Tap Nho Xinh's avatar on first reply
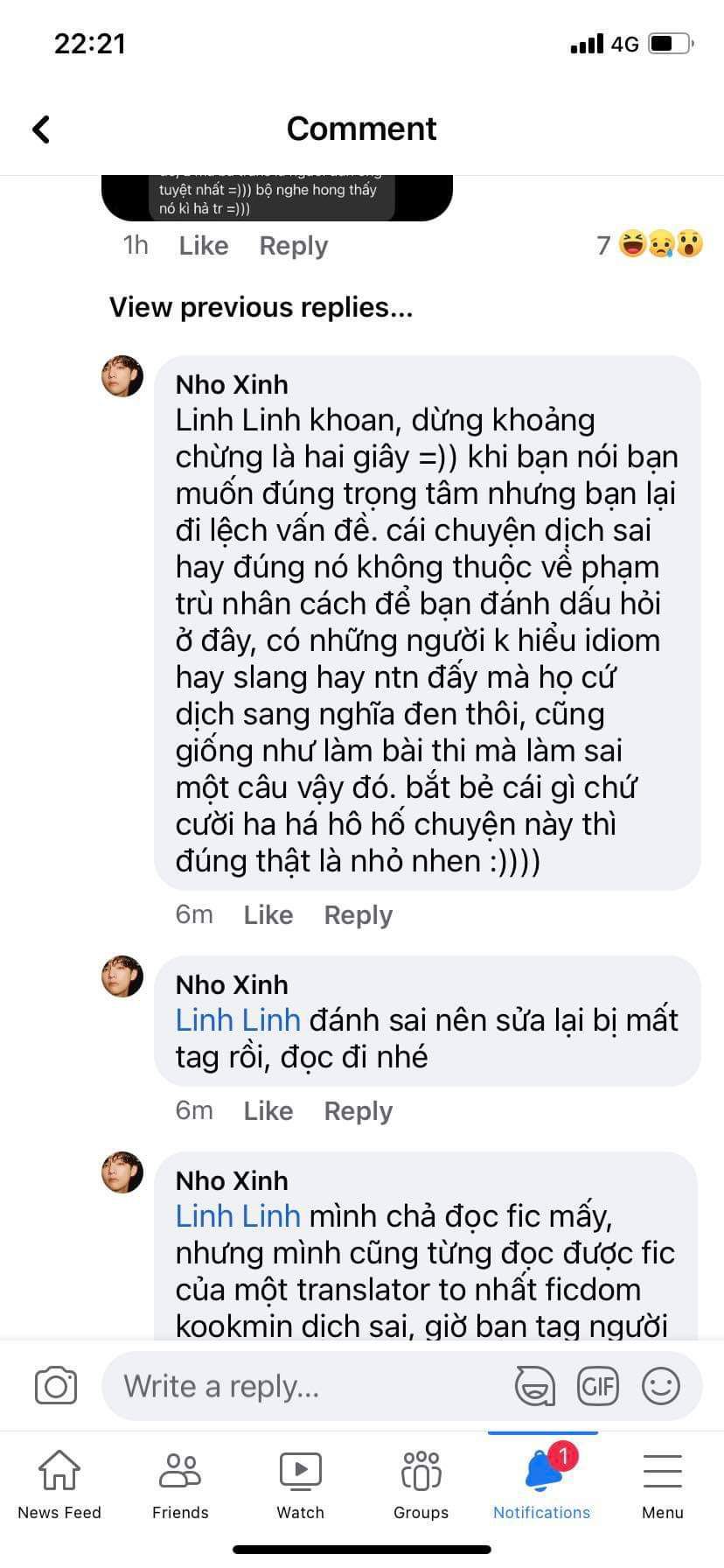This screenshot has width=724, height=1568. coord(122,376)
